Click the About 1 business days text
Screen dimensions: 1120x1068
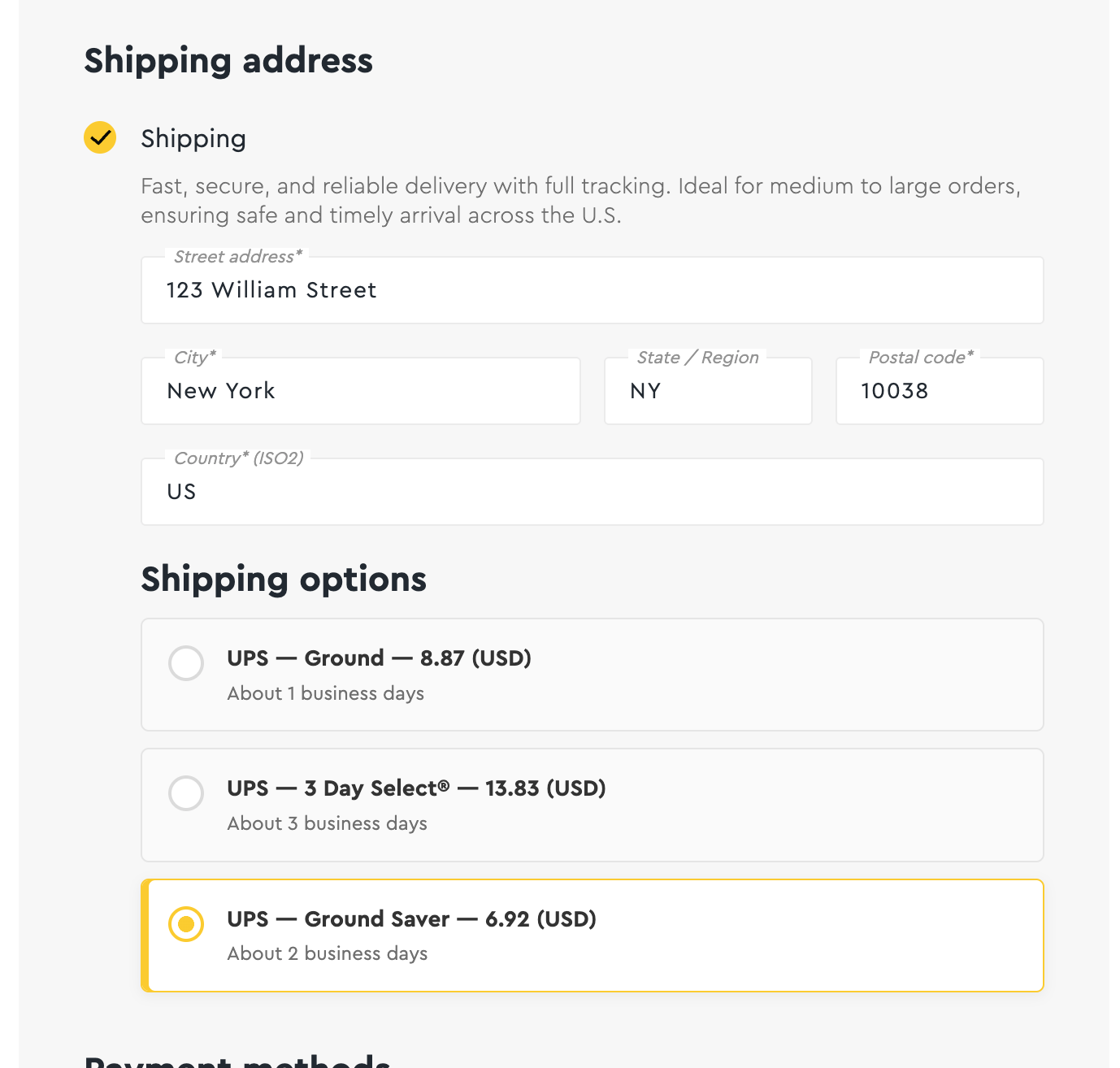tap(326, 693)
